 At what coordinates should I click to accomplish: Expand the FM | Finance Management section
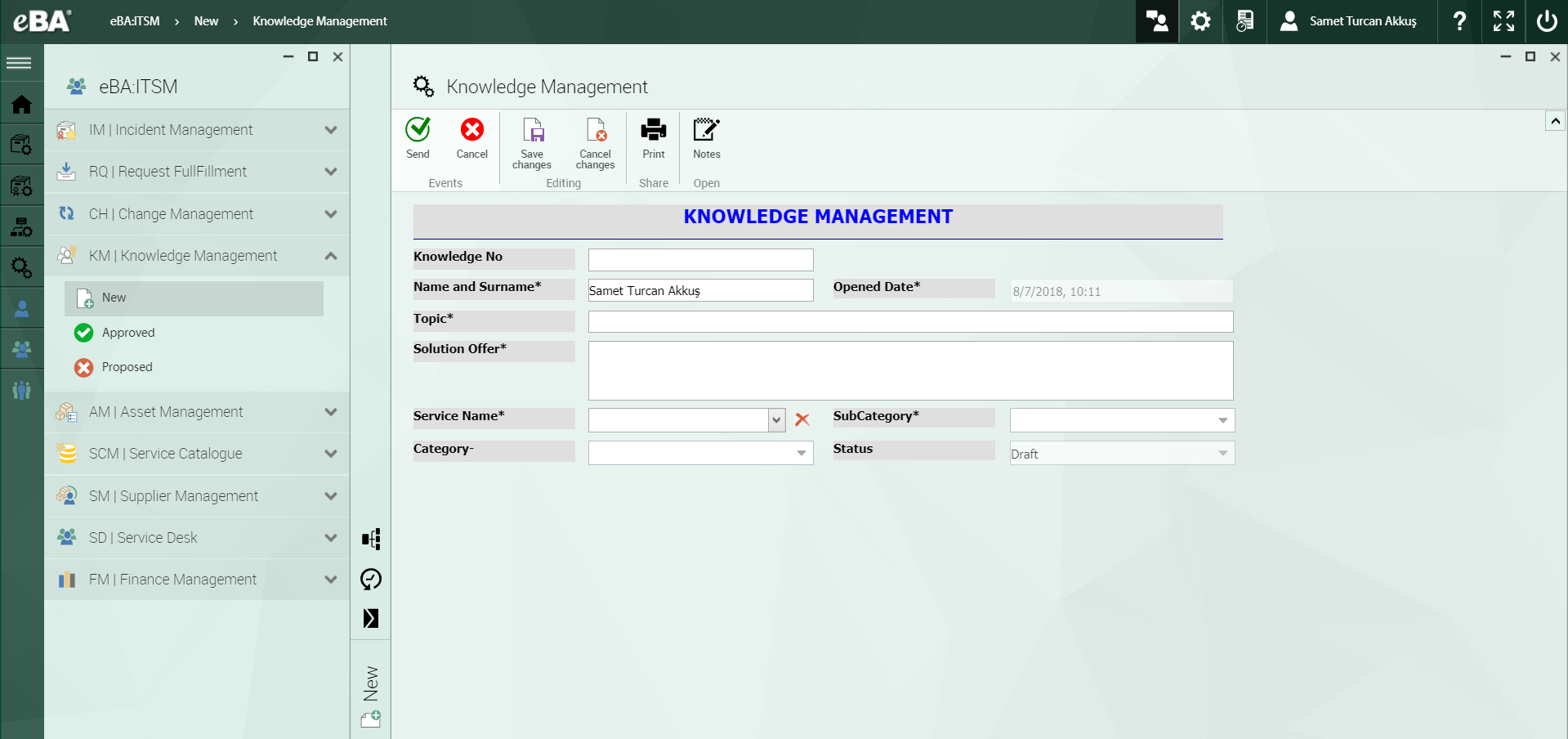click(x=197, y=580)
